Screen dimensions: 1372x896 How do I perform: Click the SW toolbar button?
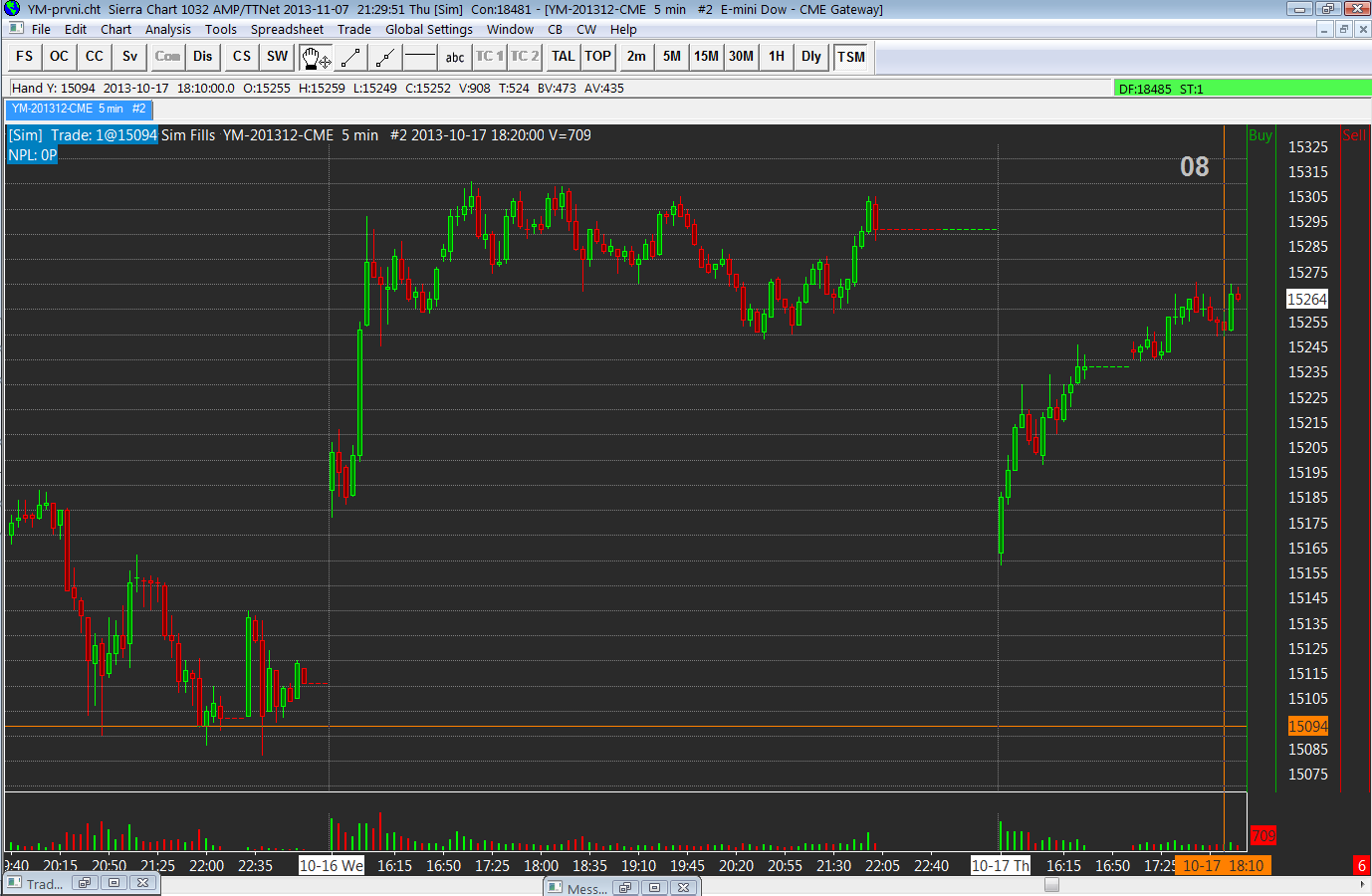click(x=278, y=57)
